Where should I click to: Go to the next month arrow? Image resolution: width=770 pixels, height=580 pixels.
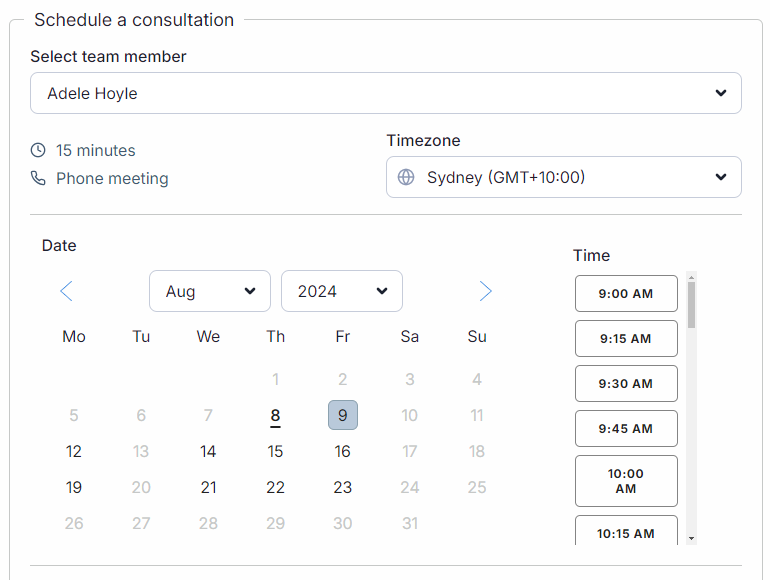(x=485, y=291)
